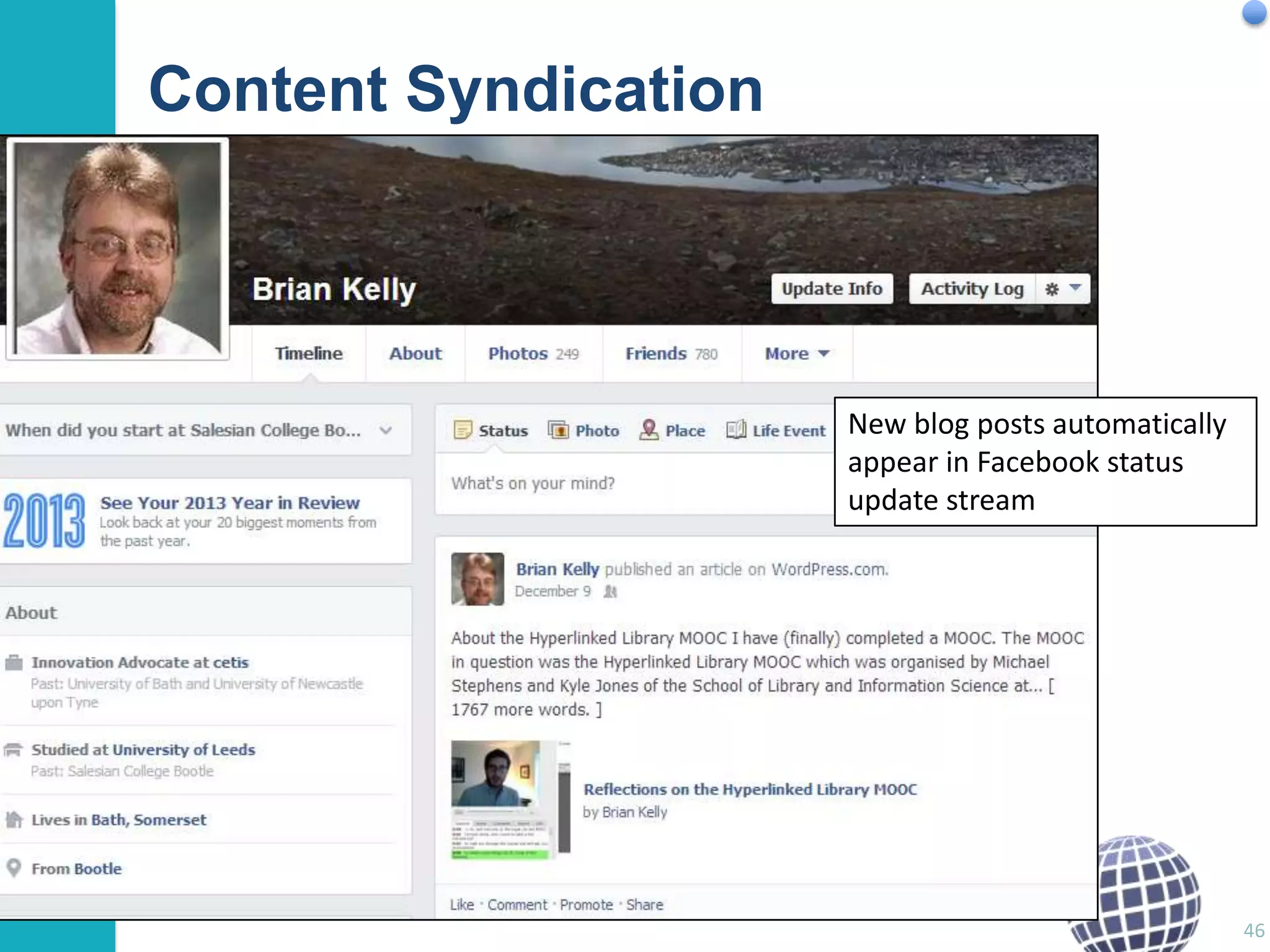Click the small avatar in the post
Screen dimensions: 1270x952
click(477, 579)
